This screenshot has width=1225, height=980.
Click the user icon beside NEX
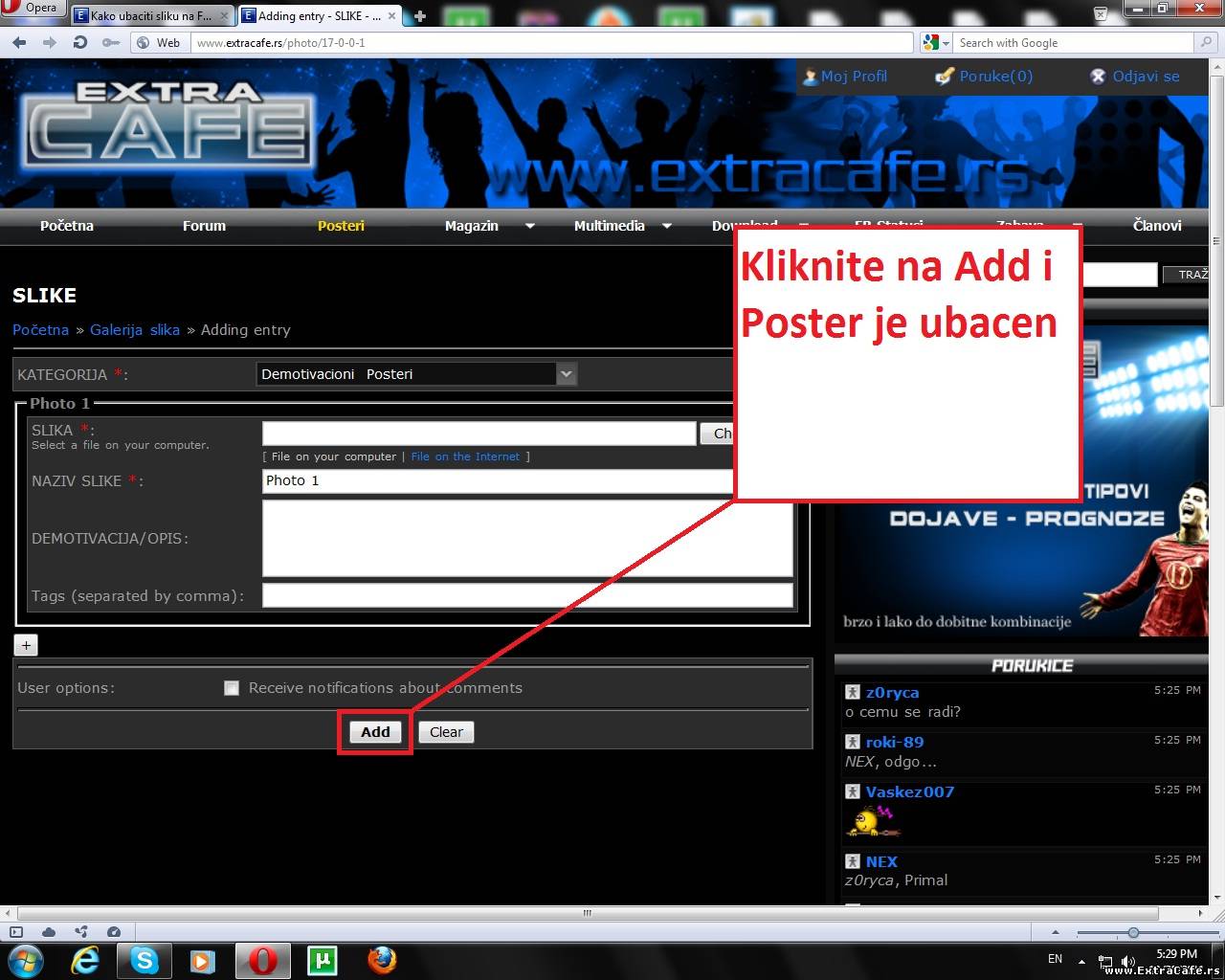[853, 861]
